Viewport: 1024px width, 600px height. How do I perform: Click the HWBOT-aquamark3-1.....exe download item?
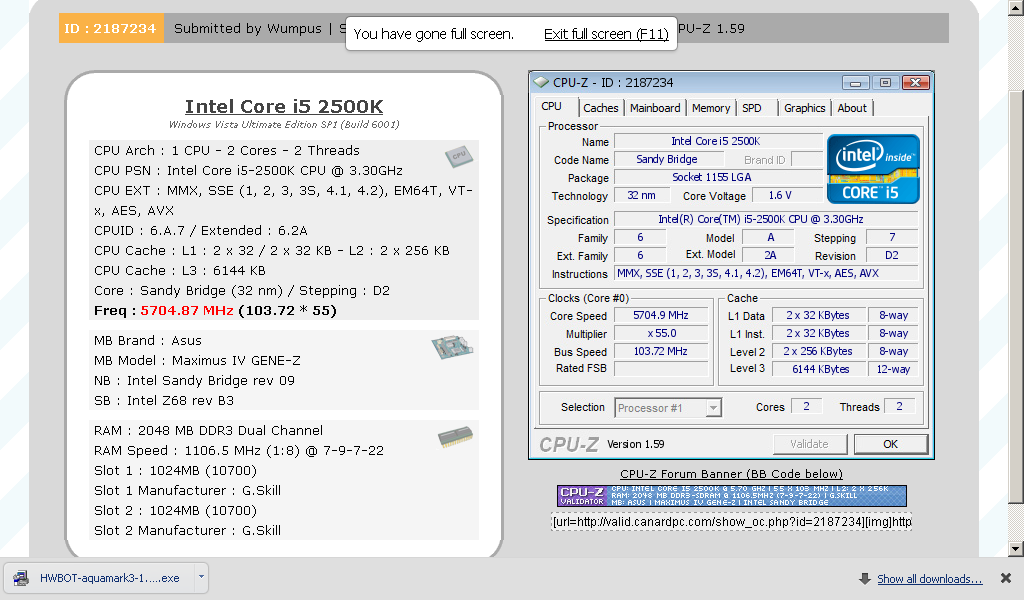pyautogui.click(x=106, y=578)
